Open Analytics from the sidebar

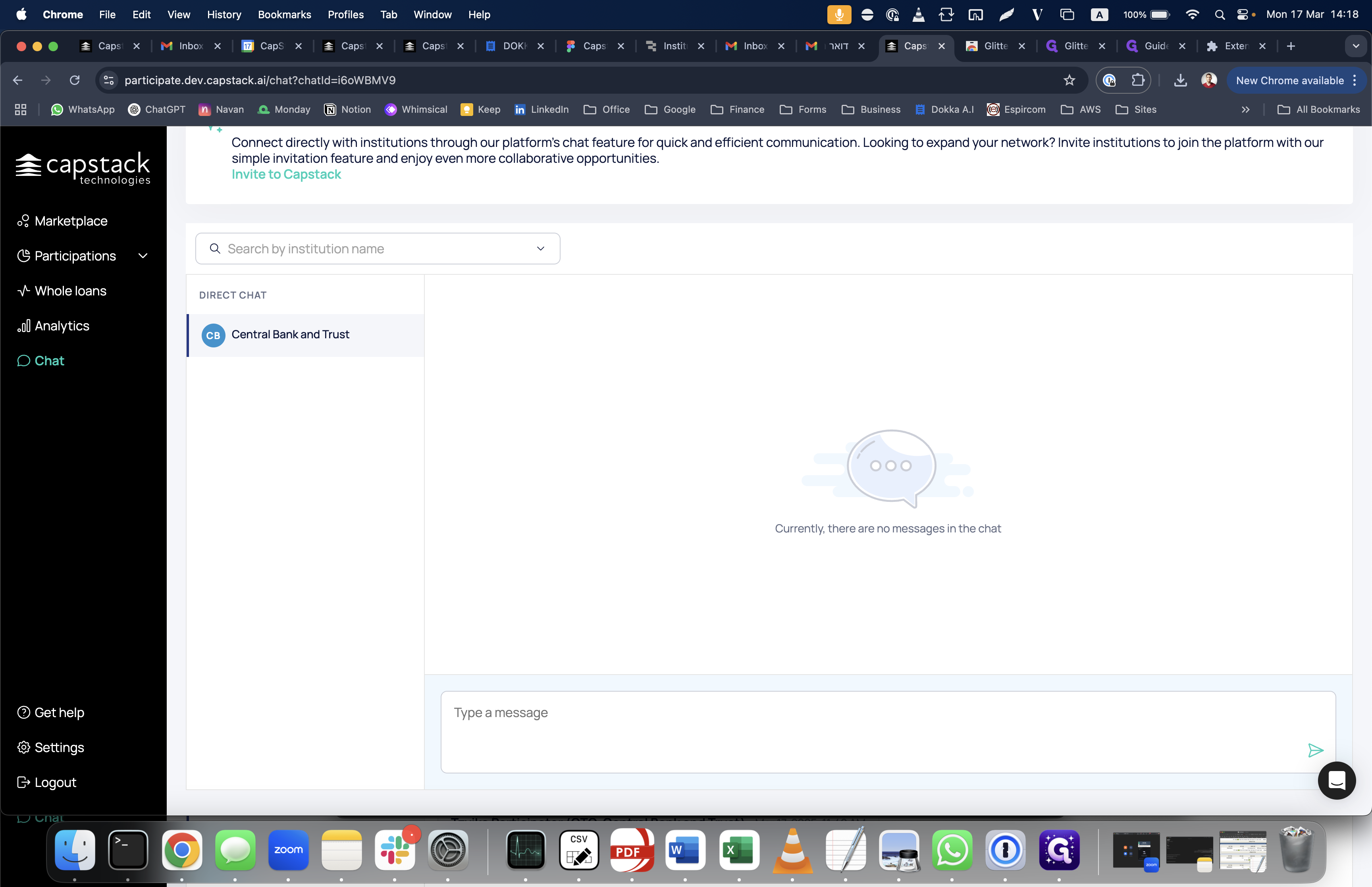tap(62, 326)
